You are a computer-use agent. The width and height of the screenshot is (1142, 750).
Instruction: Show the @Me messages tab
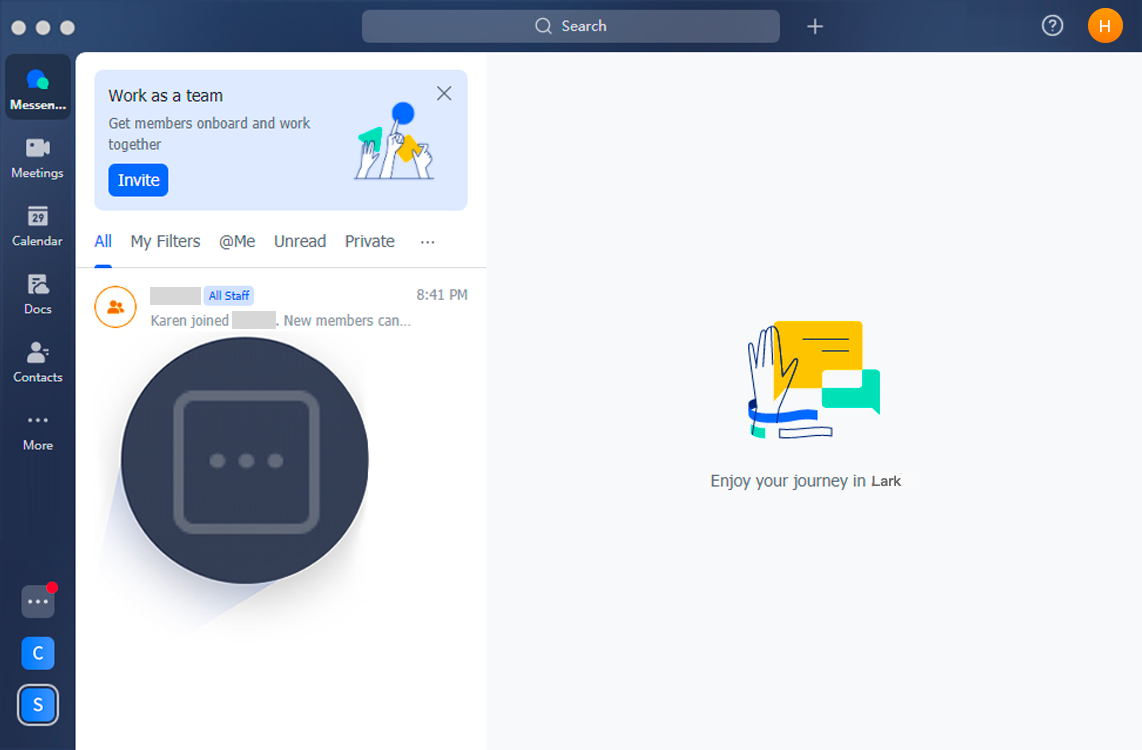coord(237,241)
